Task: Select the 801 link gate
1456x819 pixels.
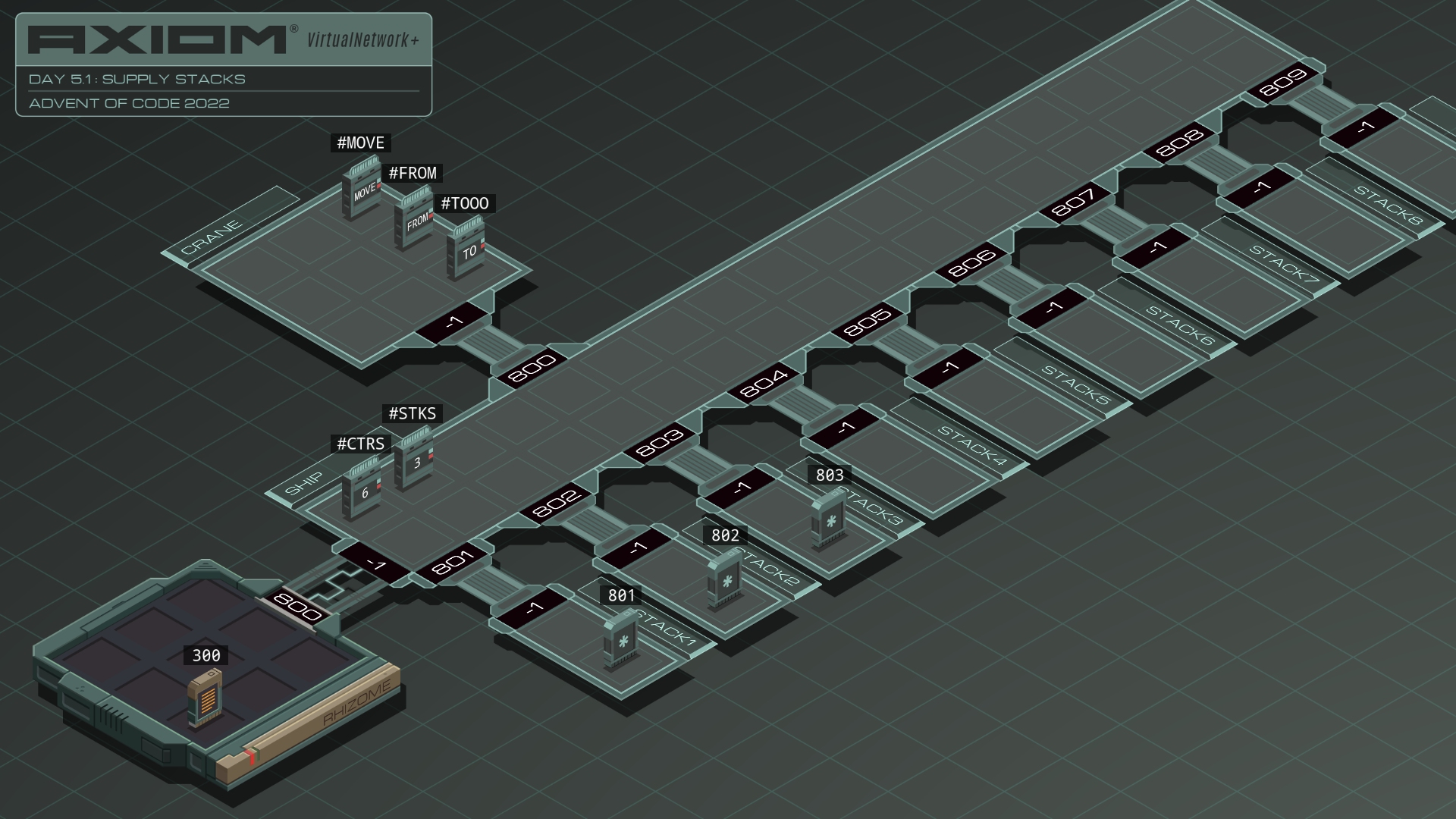Action: tap(453, 563)
